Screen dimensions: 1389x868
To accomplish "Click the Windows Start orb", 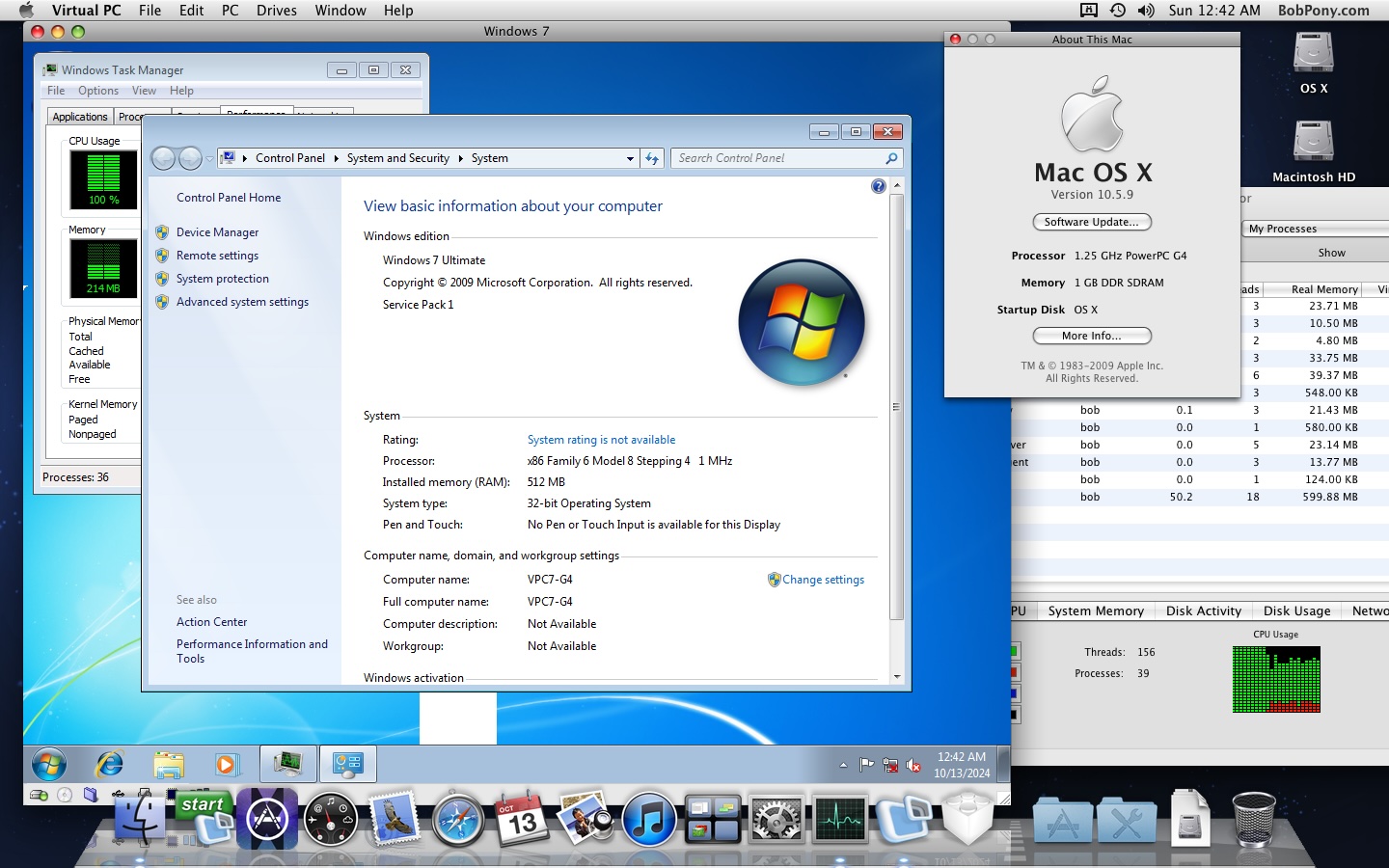I will pyautogui.click(x=48, y=764).
